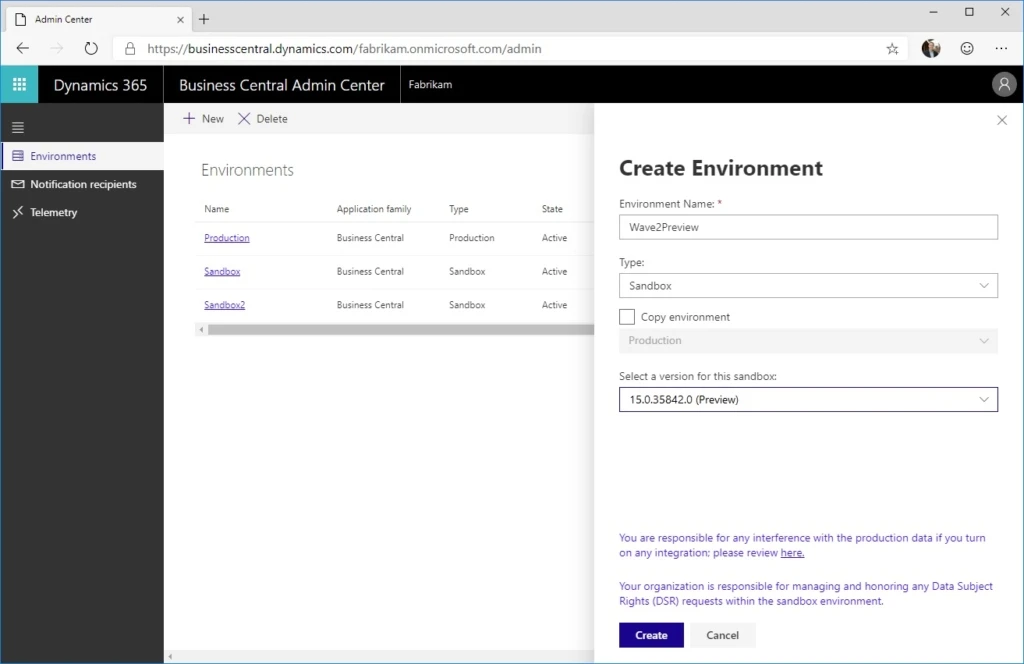1024x664 pixels.
Task: Refresh the admin center page
Action: (x=90, y=47)
